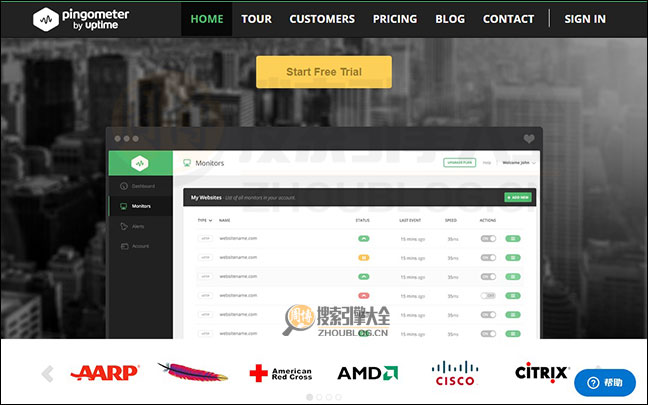Select Monitors in the dashboard sidebar

141,206
